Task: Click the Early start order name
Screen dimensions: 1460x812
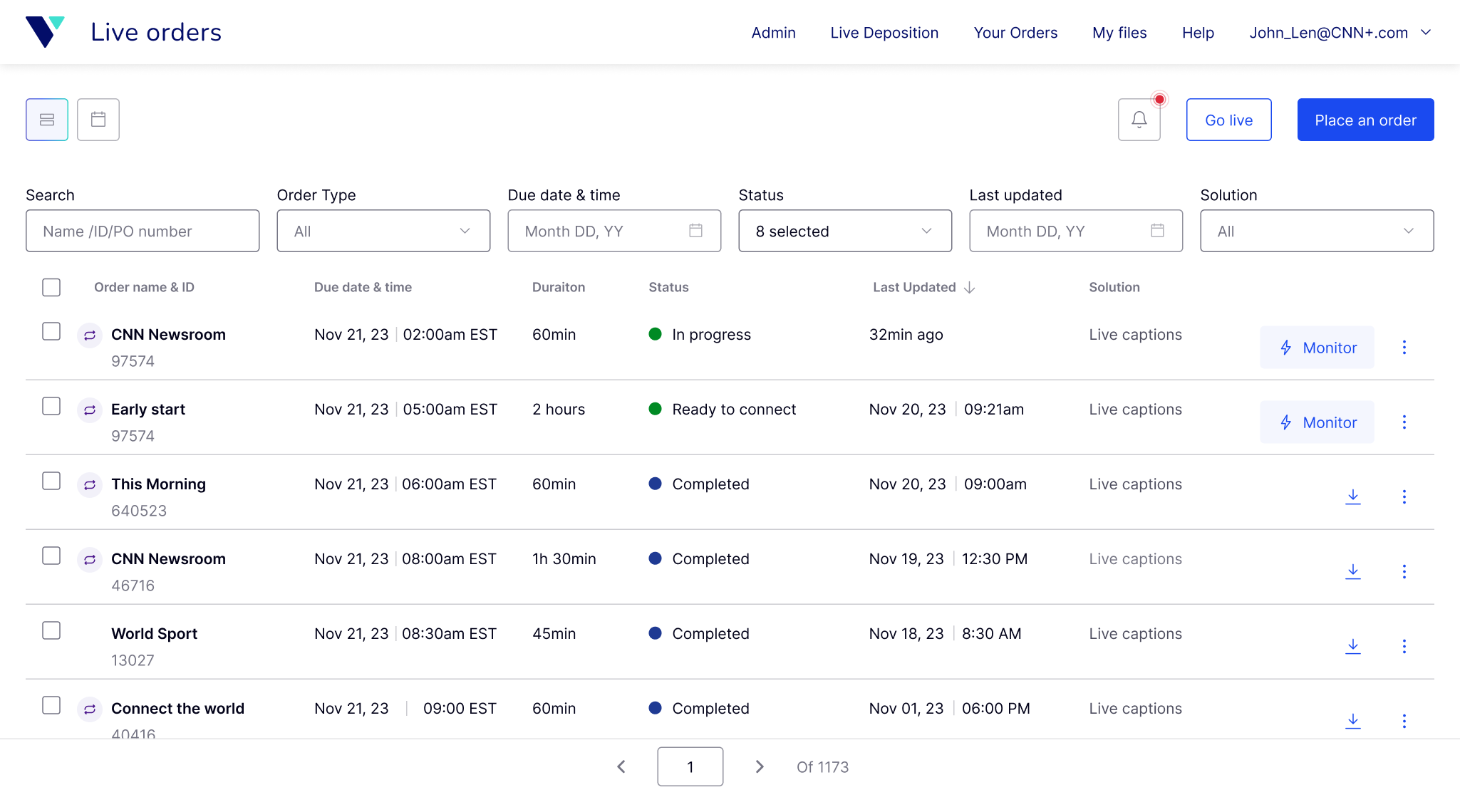Action: (x=148, y=410)
